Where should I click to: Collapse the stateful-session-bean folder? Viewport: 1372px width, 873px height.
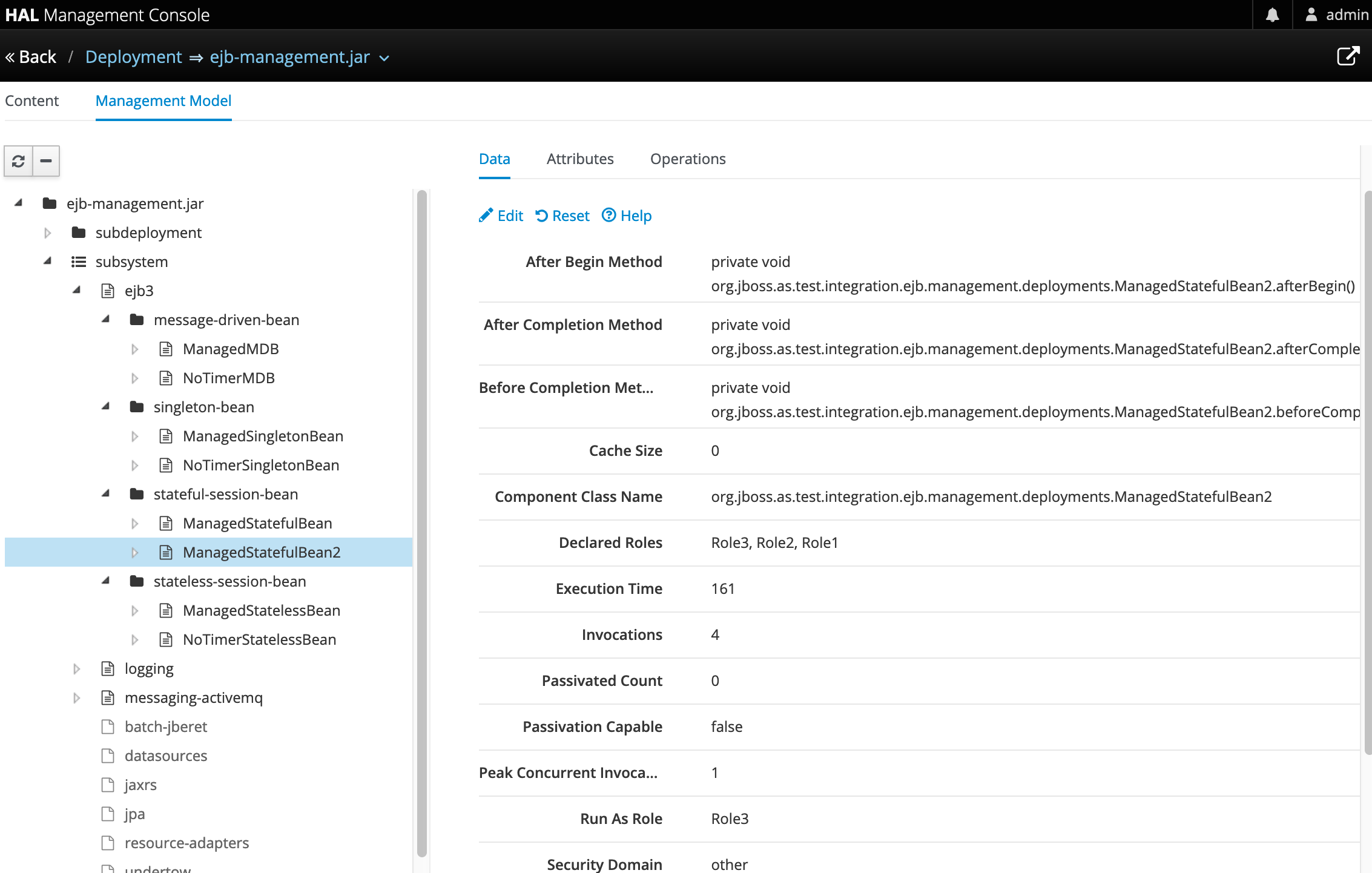point(106,494)
